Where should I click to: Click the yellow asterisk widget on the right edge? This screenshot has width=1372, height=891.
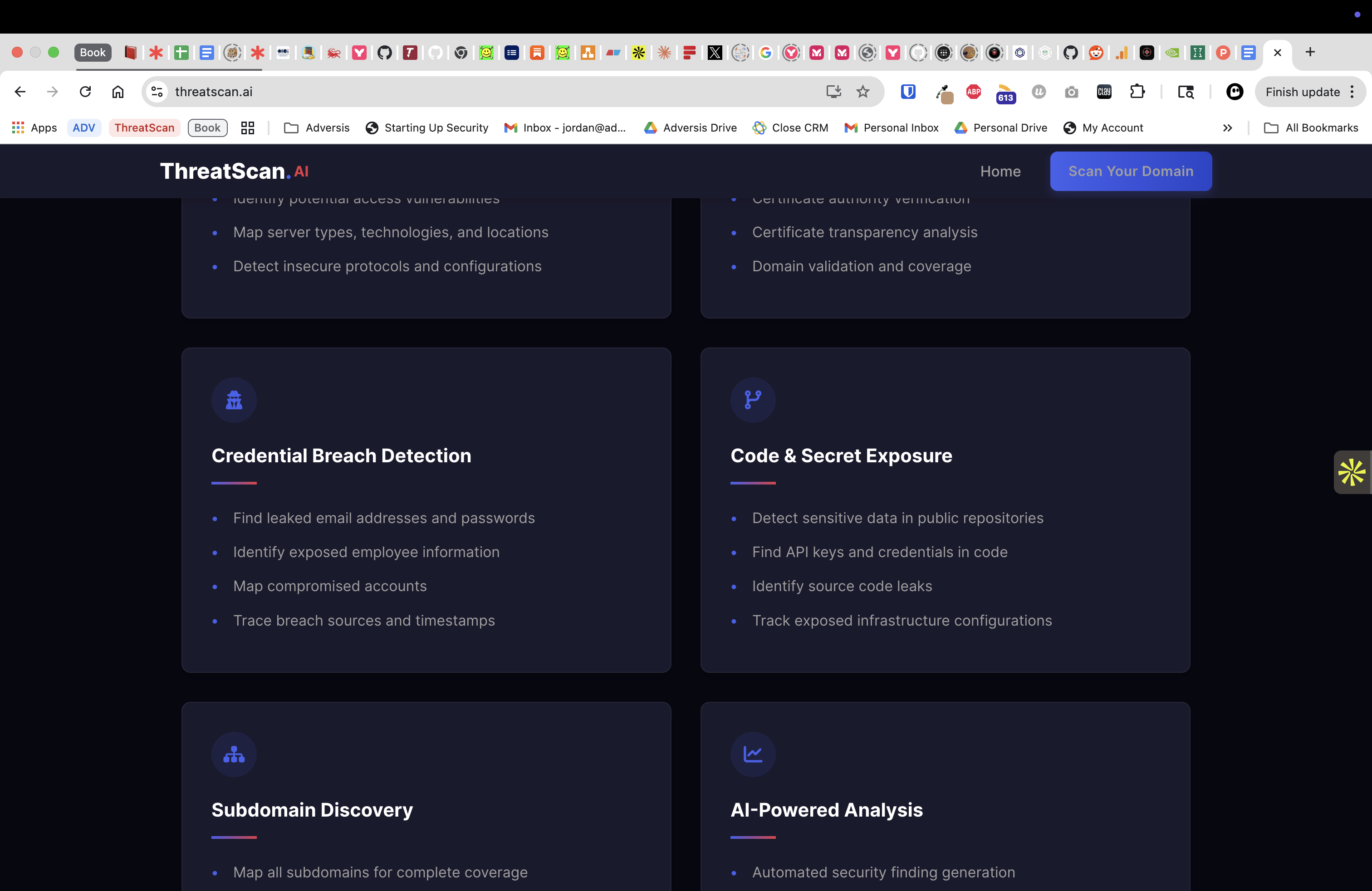point(1353,472)
